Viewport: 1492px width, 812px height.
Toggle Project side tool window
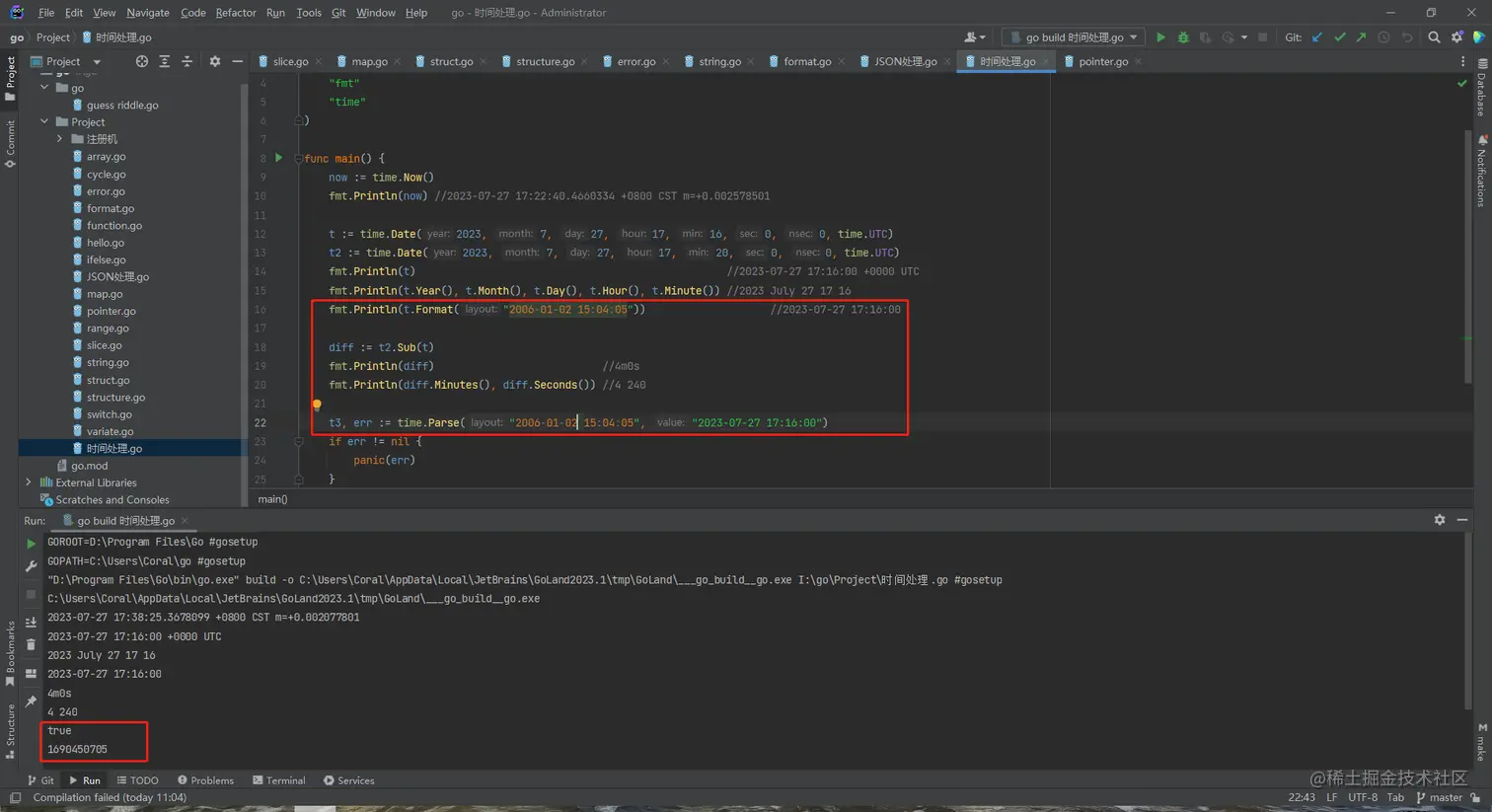point(10,78)
